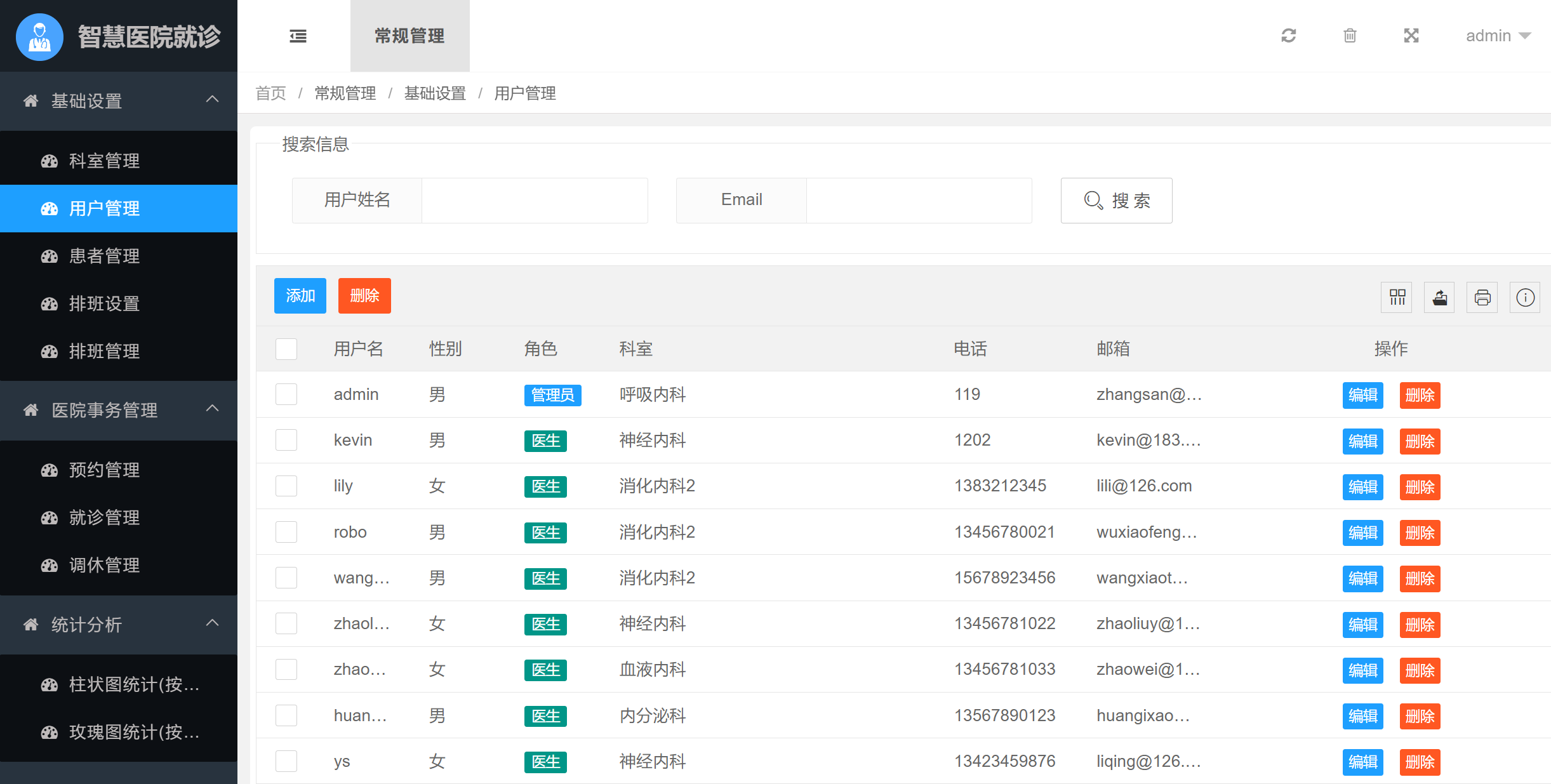Click the 邮箱 column header
This screenshot has height=784, width=1551.
pyautogui.click(x=1113, y=349)
